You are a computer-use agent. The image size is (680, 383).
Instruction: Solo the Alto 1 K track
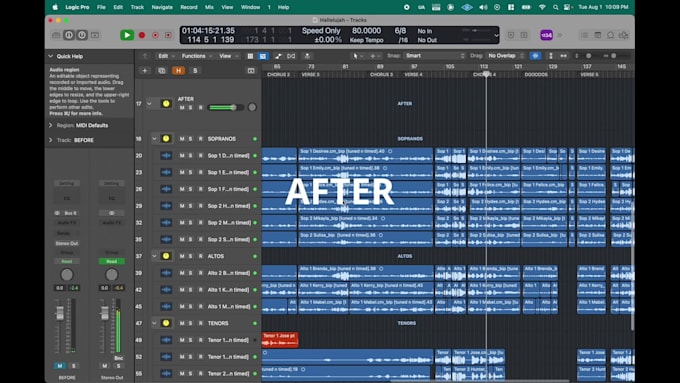coord(190,290)
